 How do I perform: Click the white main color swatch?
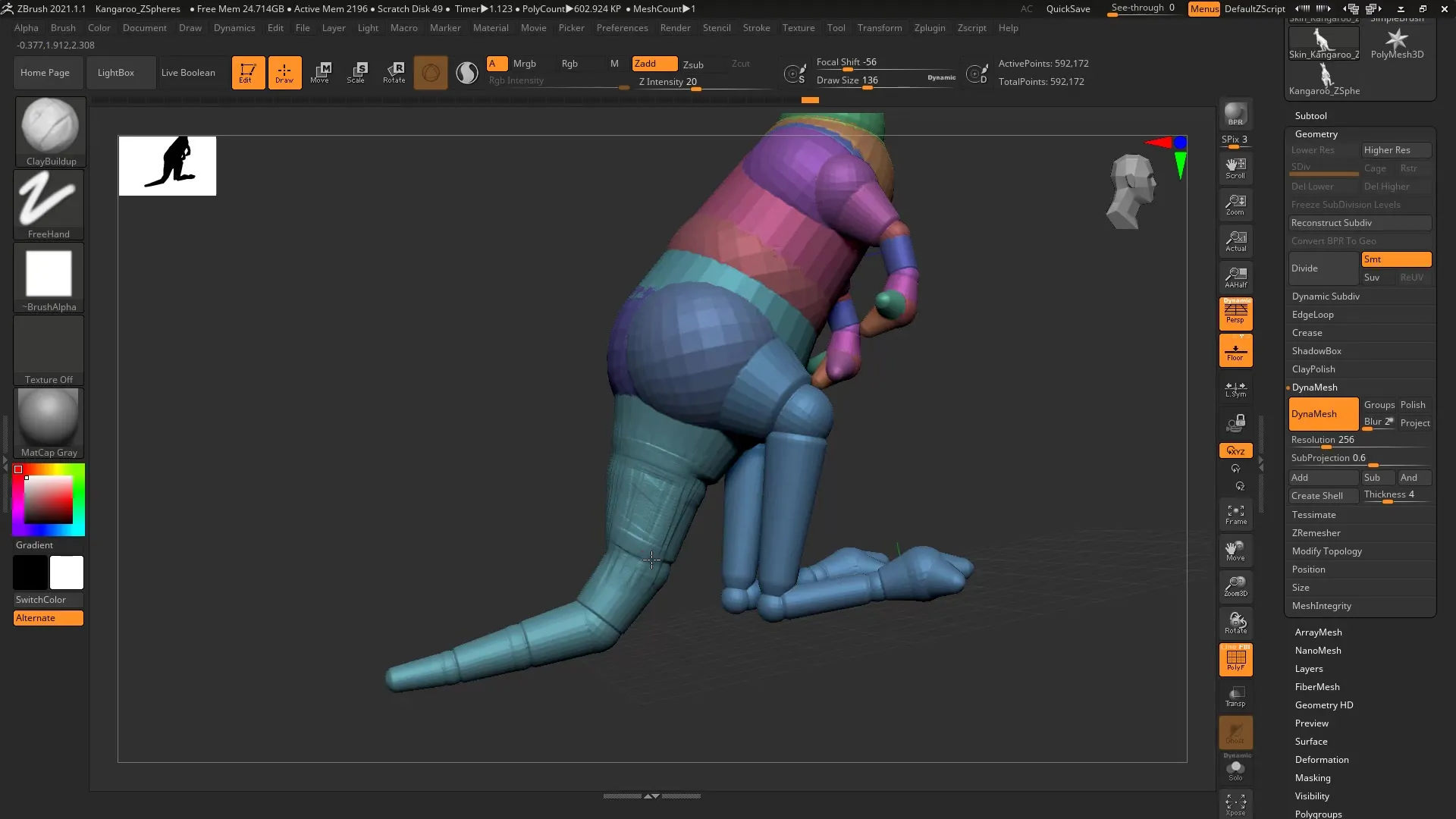(67, 573)
